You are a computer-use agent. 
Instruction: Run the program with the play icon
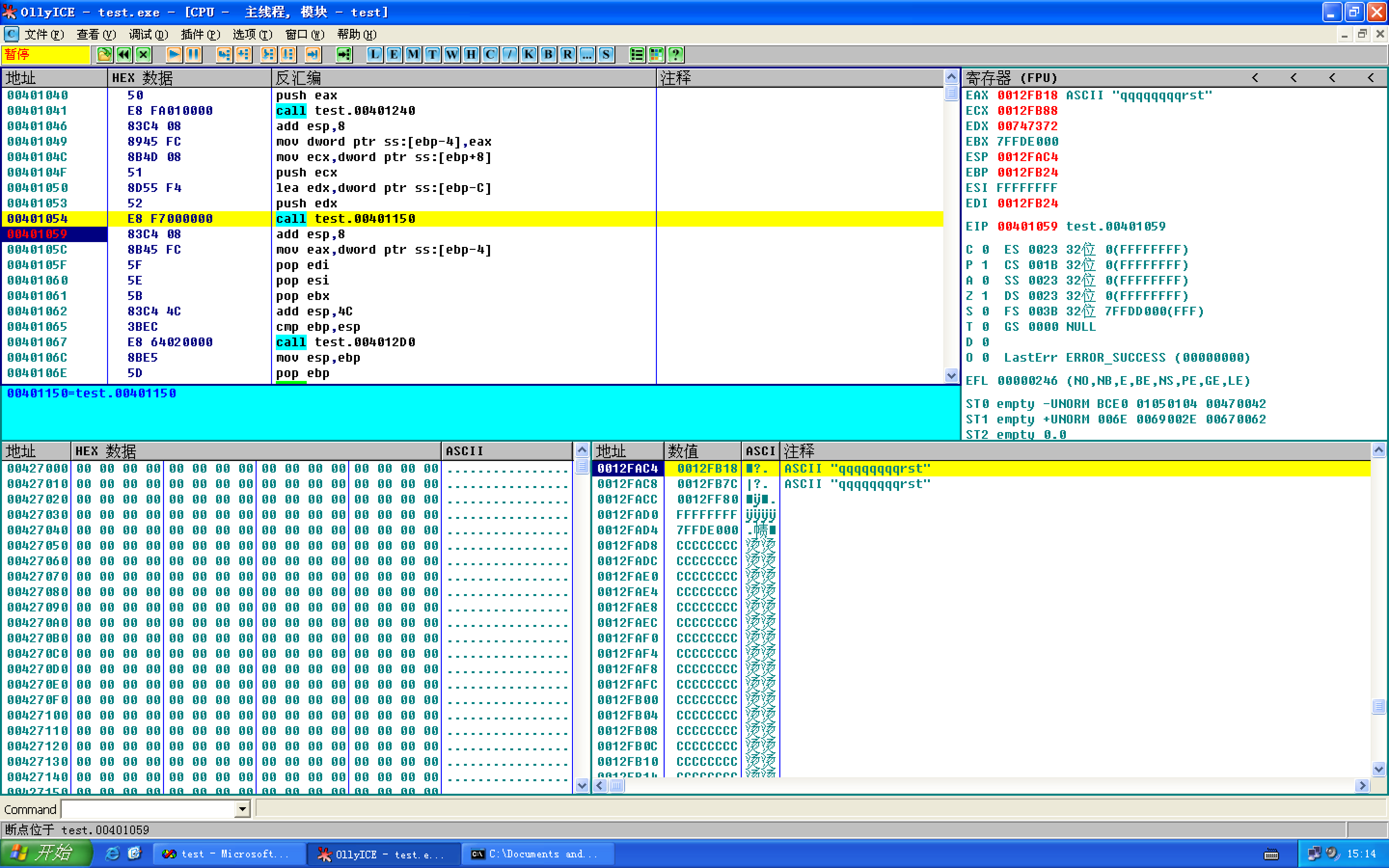(174, 54)
